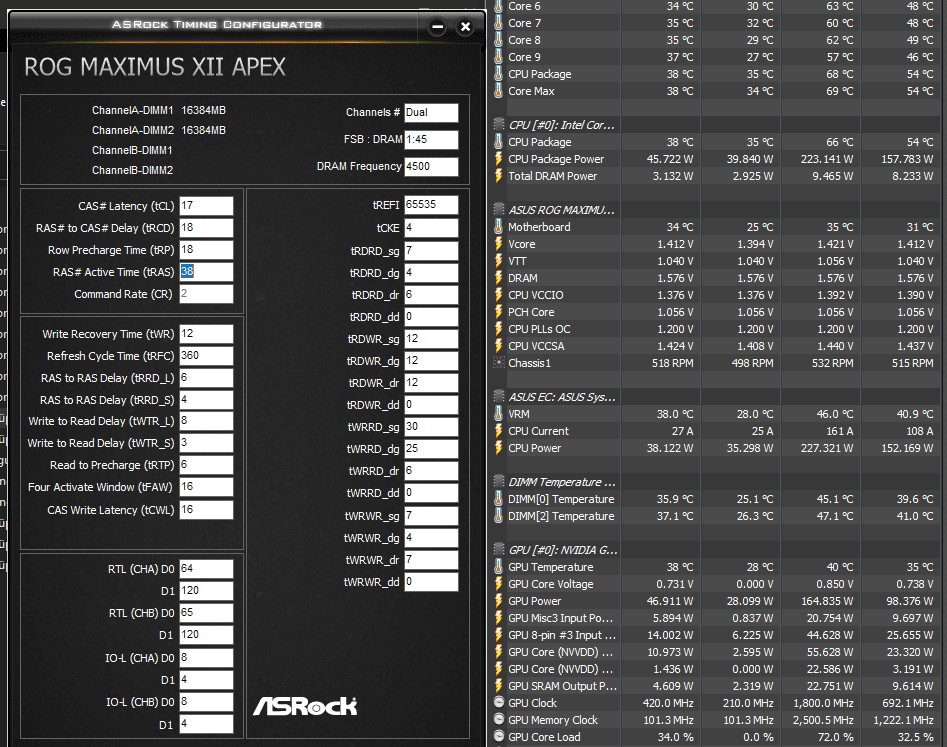Select the VTT sensor row label
This screenshot has width=947, height=747.
tap(517, 261)
